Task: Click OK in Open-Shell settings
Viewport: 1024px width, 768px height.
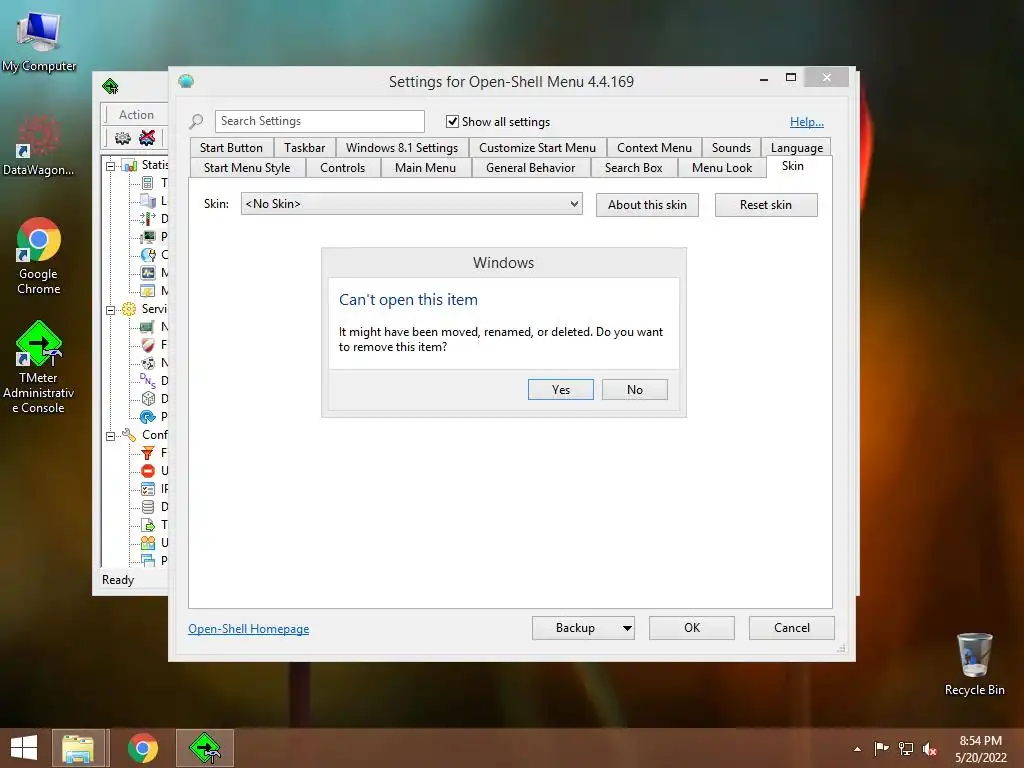Action: pyautogui.click(x=692, y=628)
